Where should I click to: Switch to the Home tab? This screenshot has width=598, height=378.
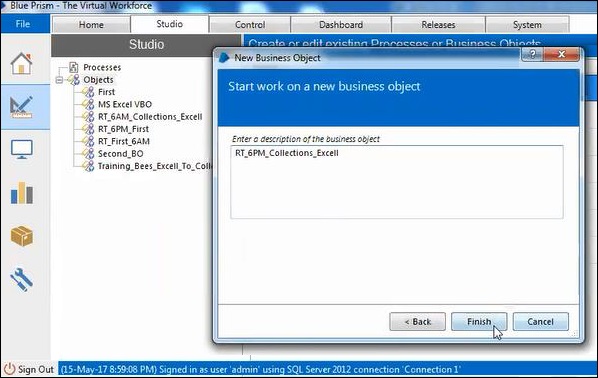pyautogui.click(x=91, y=25)
